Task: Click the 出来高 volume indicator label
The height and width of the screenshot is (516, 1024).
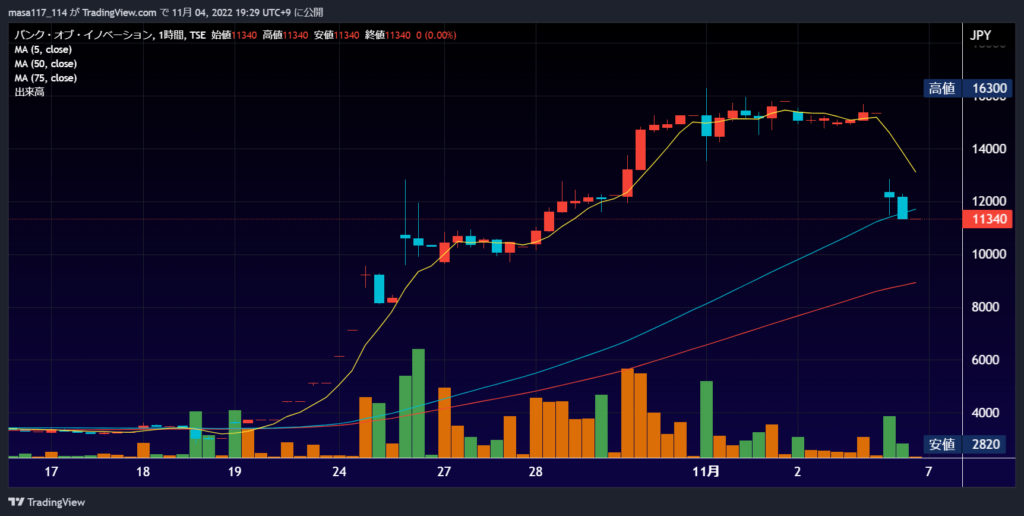Action: [x=29, y=92]
